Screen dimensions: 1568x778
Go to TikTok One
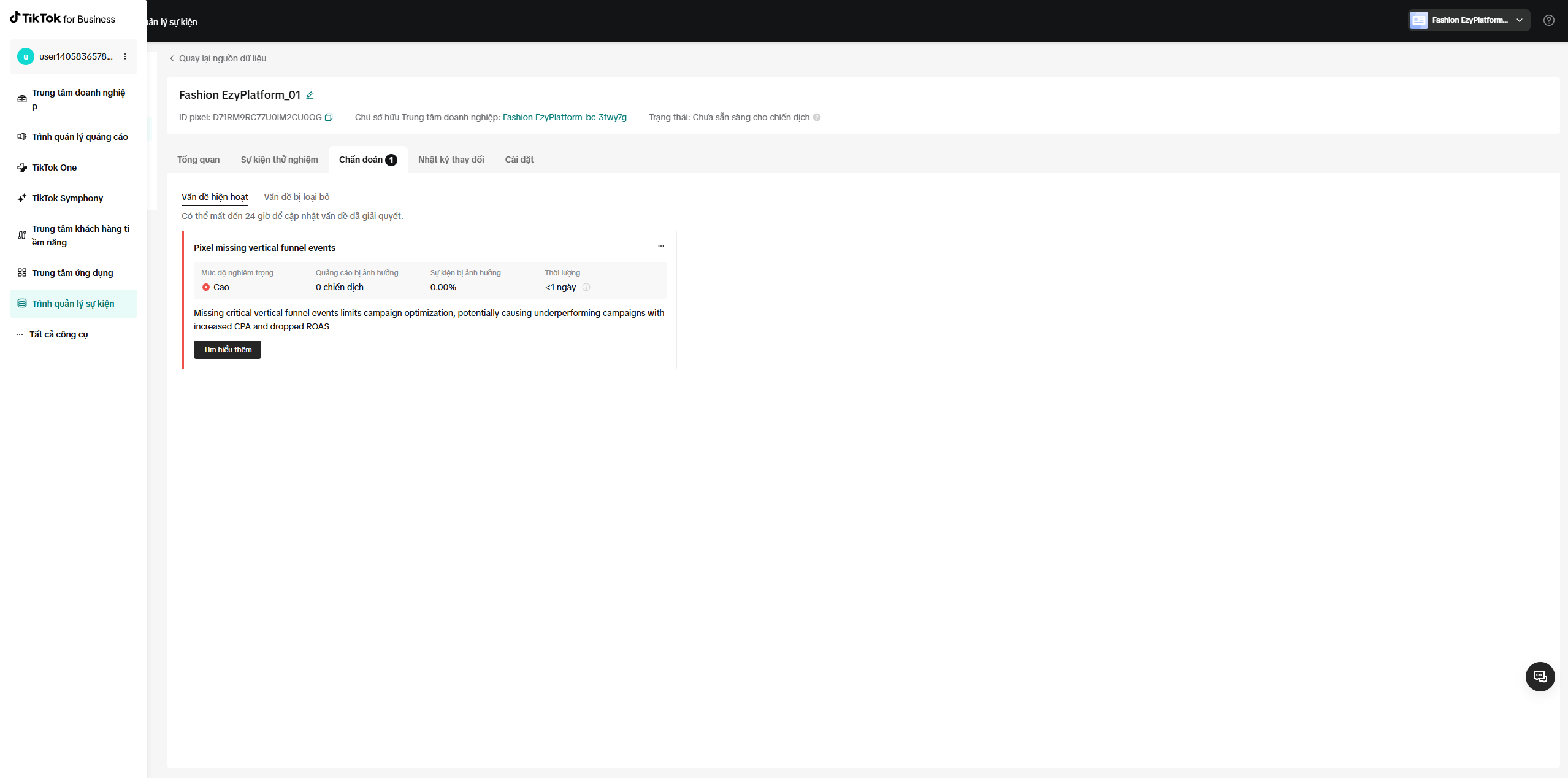coord(74,168)
